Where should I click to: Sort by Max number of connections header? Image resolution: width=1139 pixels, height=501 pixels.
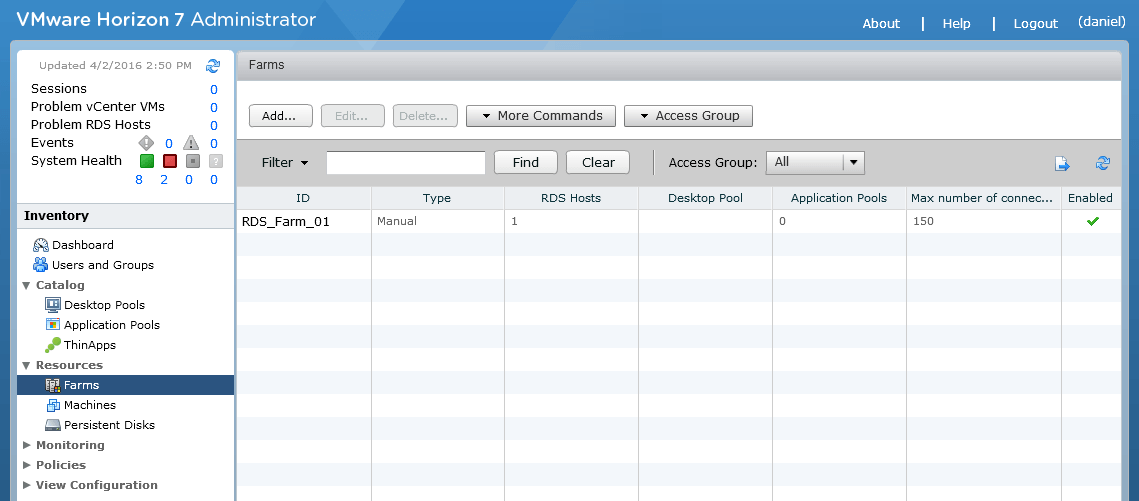(x=982, y=198)
